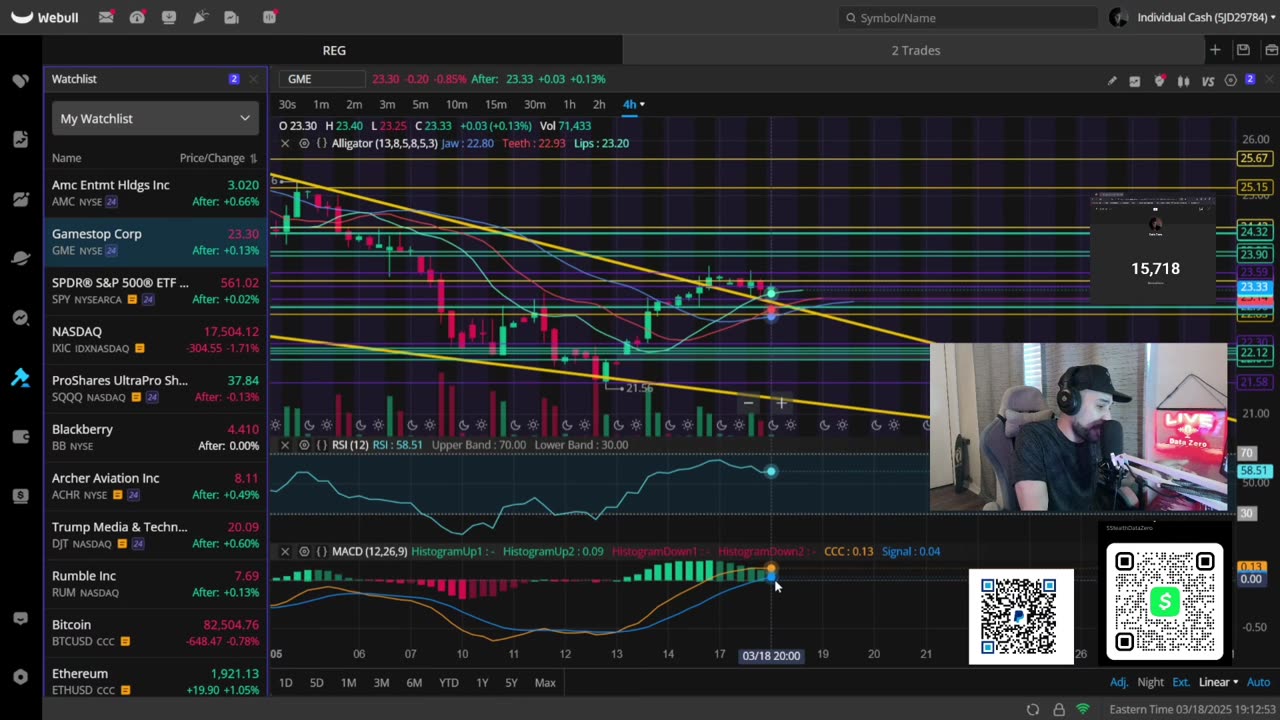The width and height of the screenshot is (1280, 720).
Task: Open MACD indicator code braces settings
Action: point(322,551)
